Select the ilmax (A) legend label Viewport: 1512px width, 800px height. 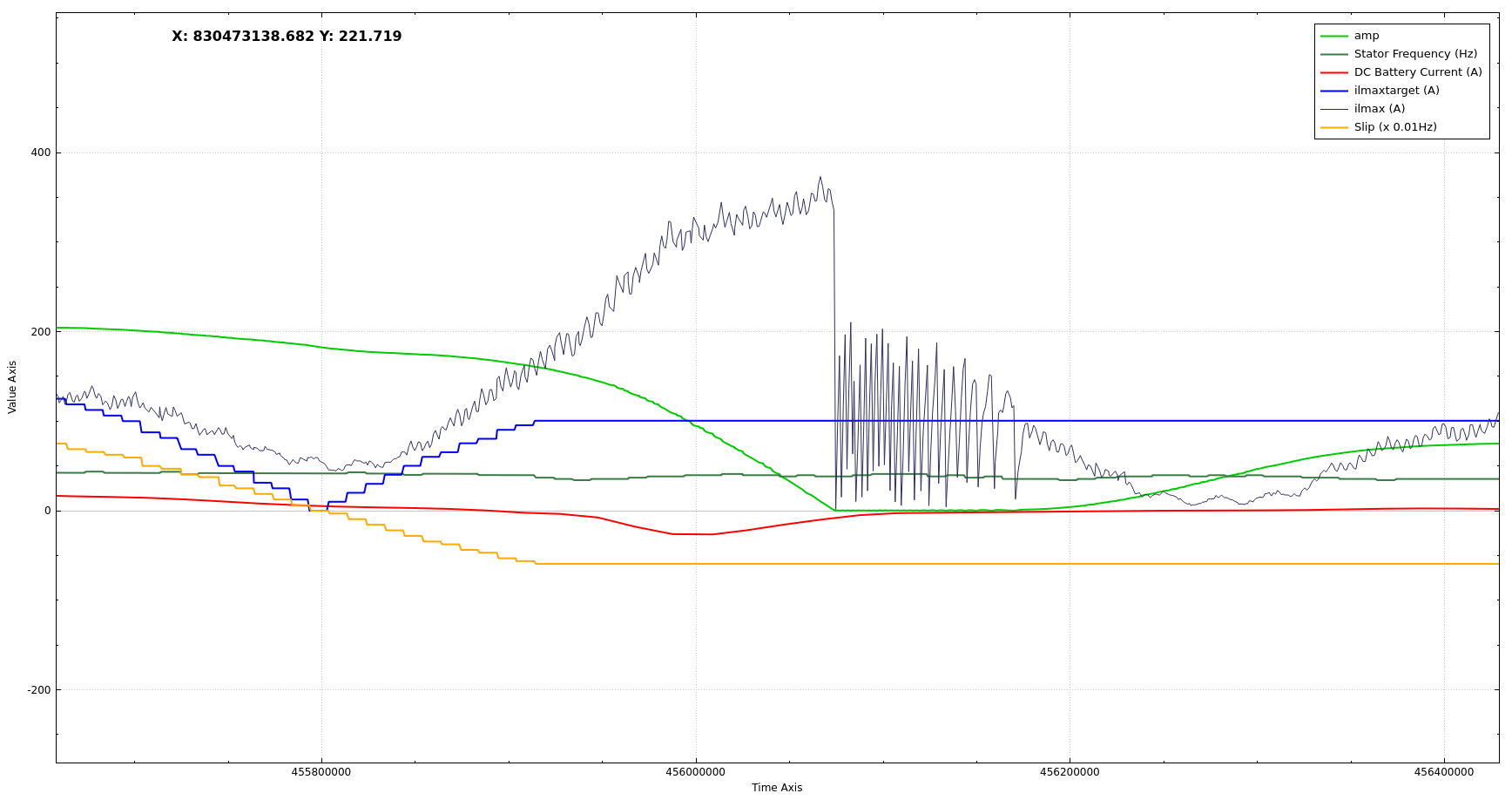[x=1379, y=109]
